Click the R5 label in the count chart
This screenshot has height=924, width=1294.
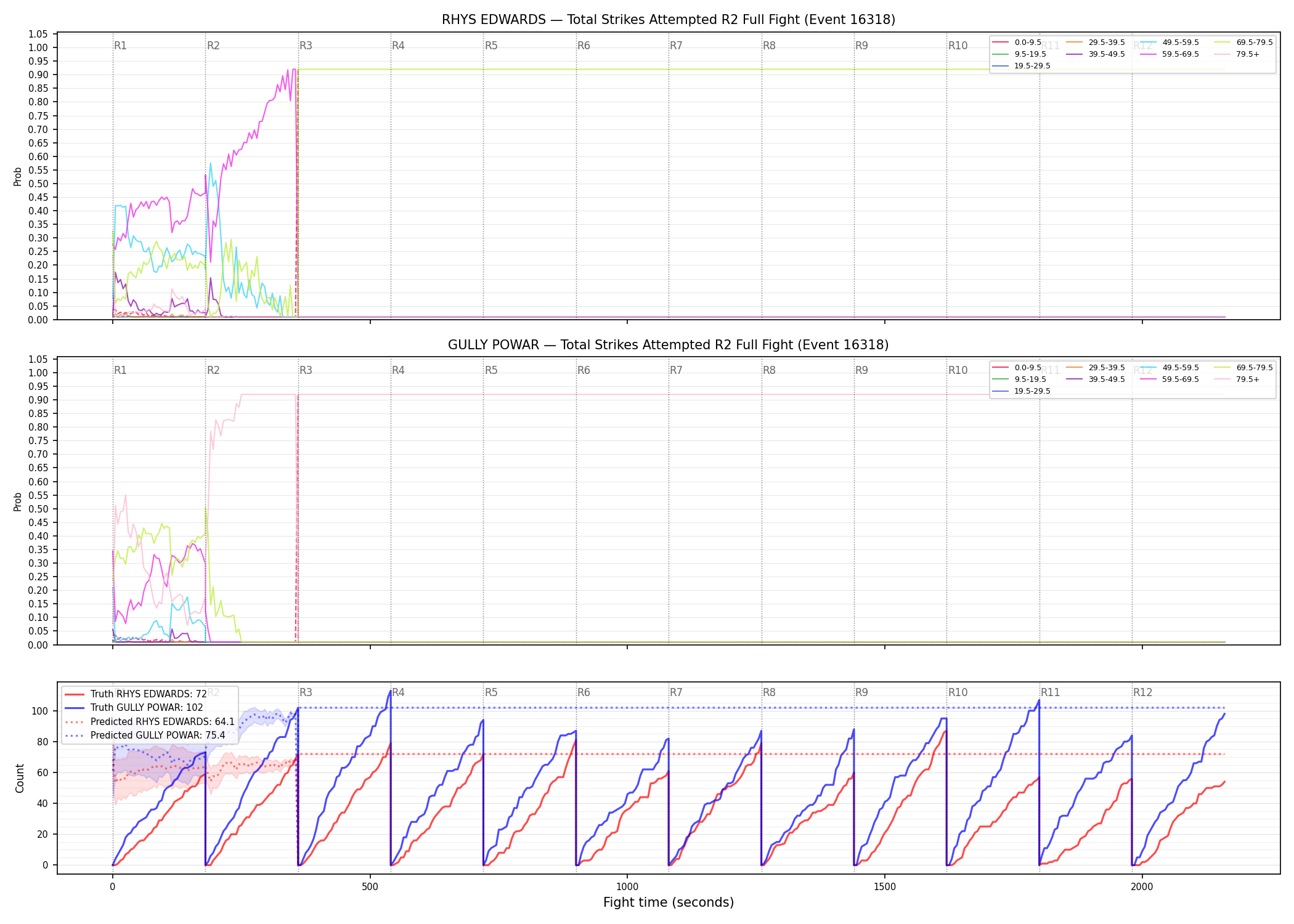[491, 692]
